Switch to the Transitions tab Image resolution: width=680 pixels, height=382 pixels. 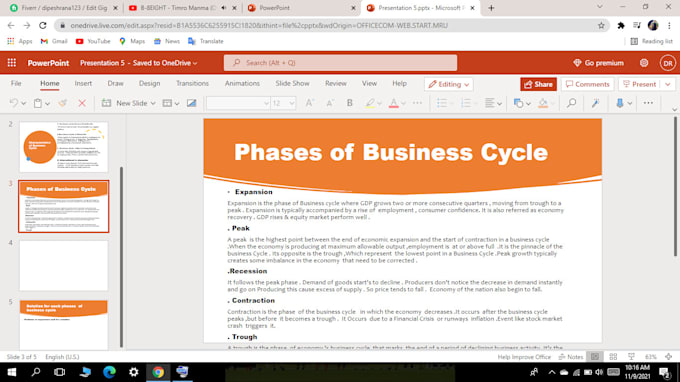pos(192,83)
